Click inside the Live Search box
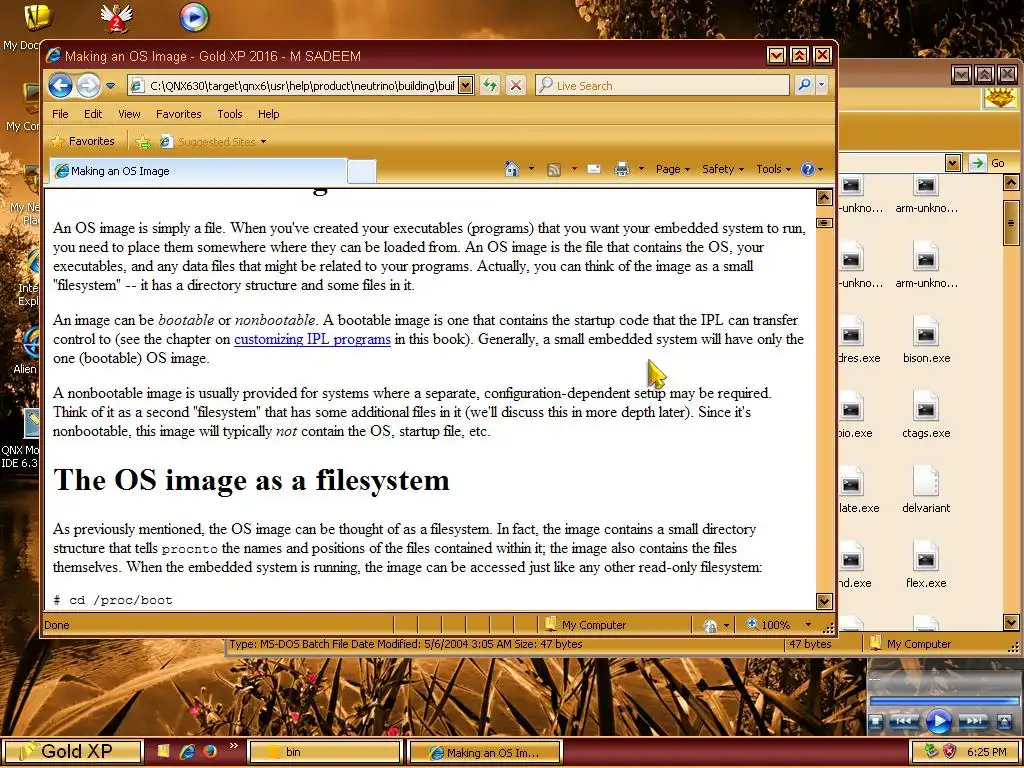The width and height of the screenshot is (1024, 768). (662, 86)
